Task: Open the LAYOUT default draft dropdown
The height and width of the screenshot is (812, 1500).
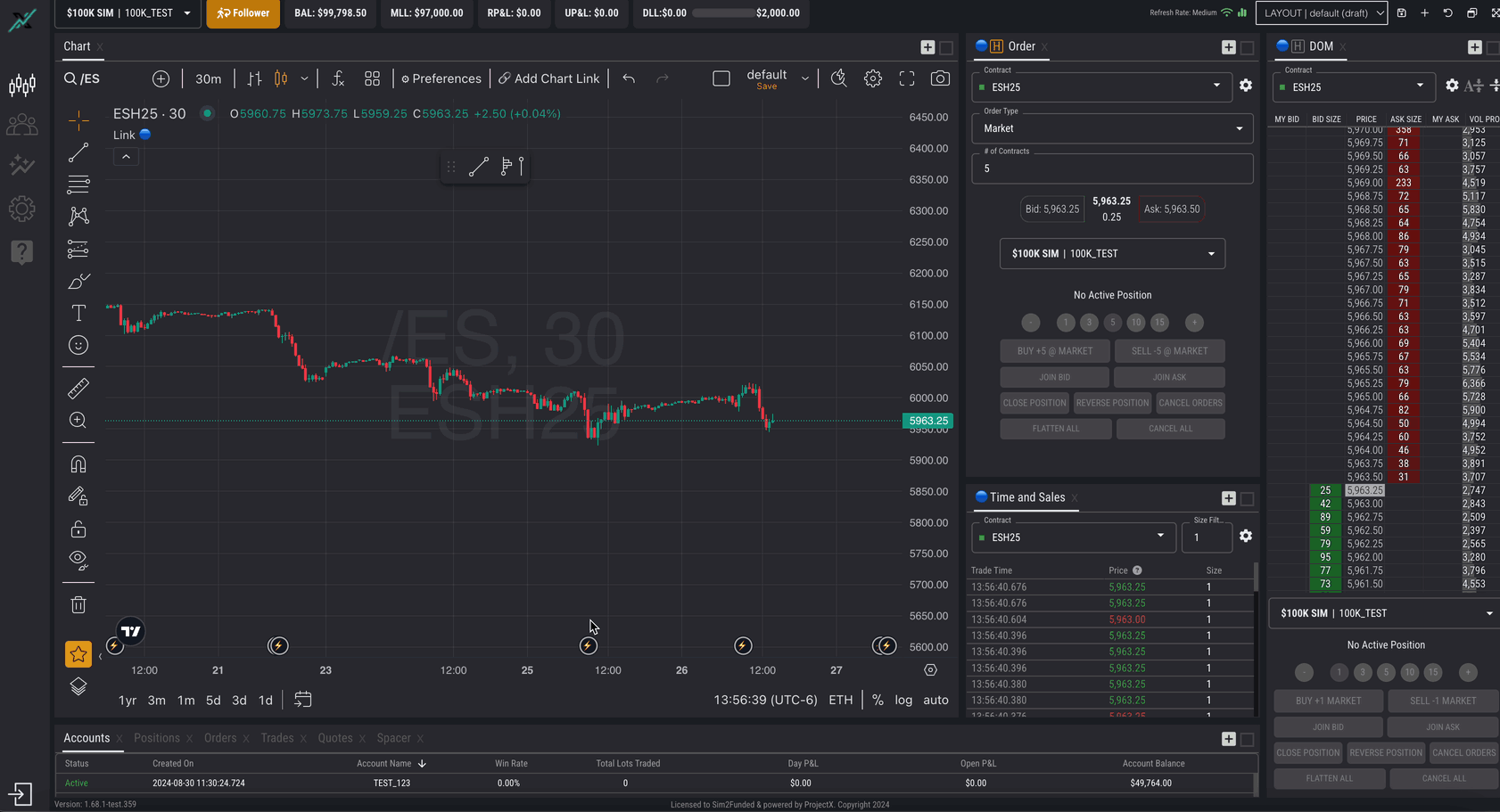Action: tap(1322, 13)
